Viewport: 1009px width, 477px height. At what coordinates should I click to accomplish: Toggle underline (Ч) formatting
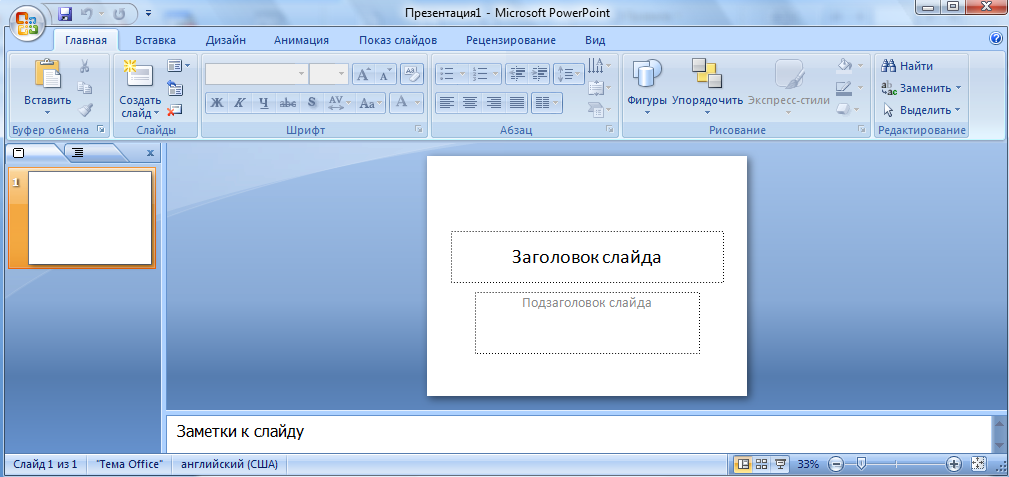(x=263, y=103)
